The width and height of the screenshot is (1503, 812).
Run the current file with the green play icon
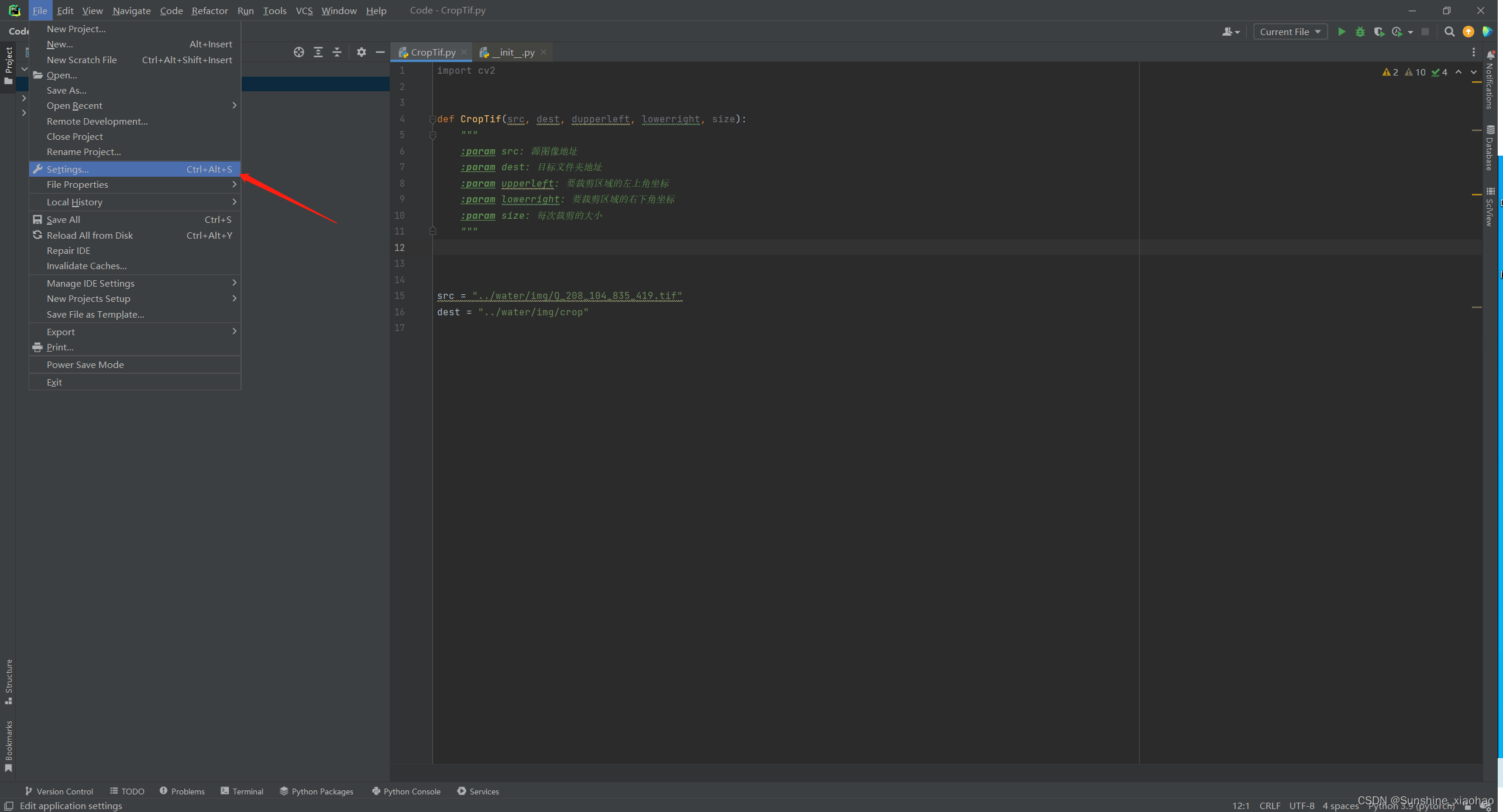tap(1342, 32)
